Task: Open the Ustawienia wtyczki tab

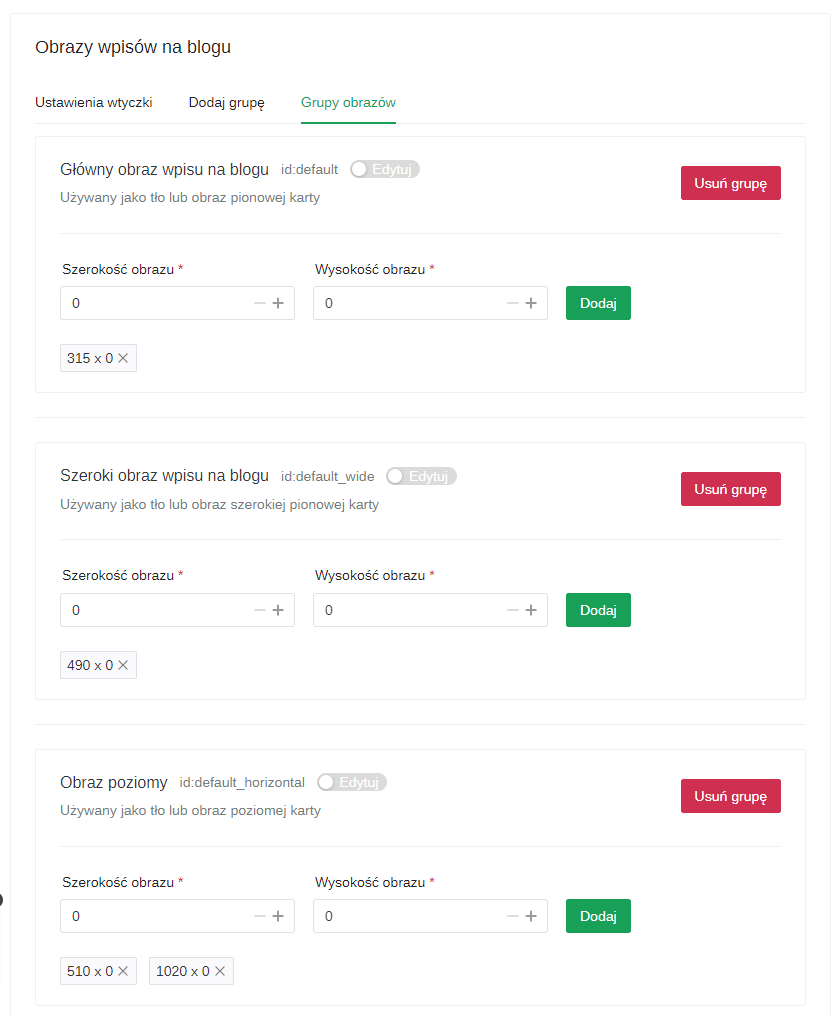Action: click(x=94, y=103)
